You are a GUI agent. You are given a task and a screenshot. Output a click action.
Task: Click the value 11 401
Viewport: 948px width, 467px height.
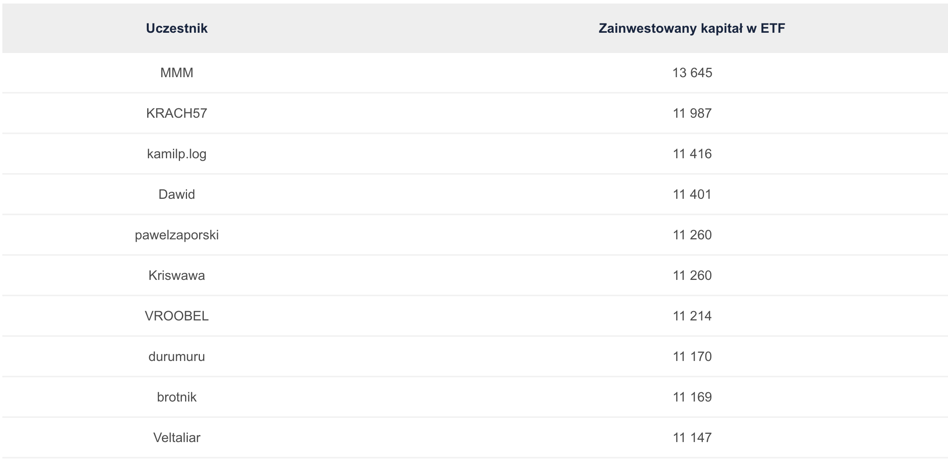click(x=692, y=194)
